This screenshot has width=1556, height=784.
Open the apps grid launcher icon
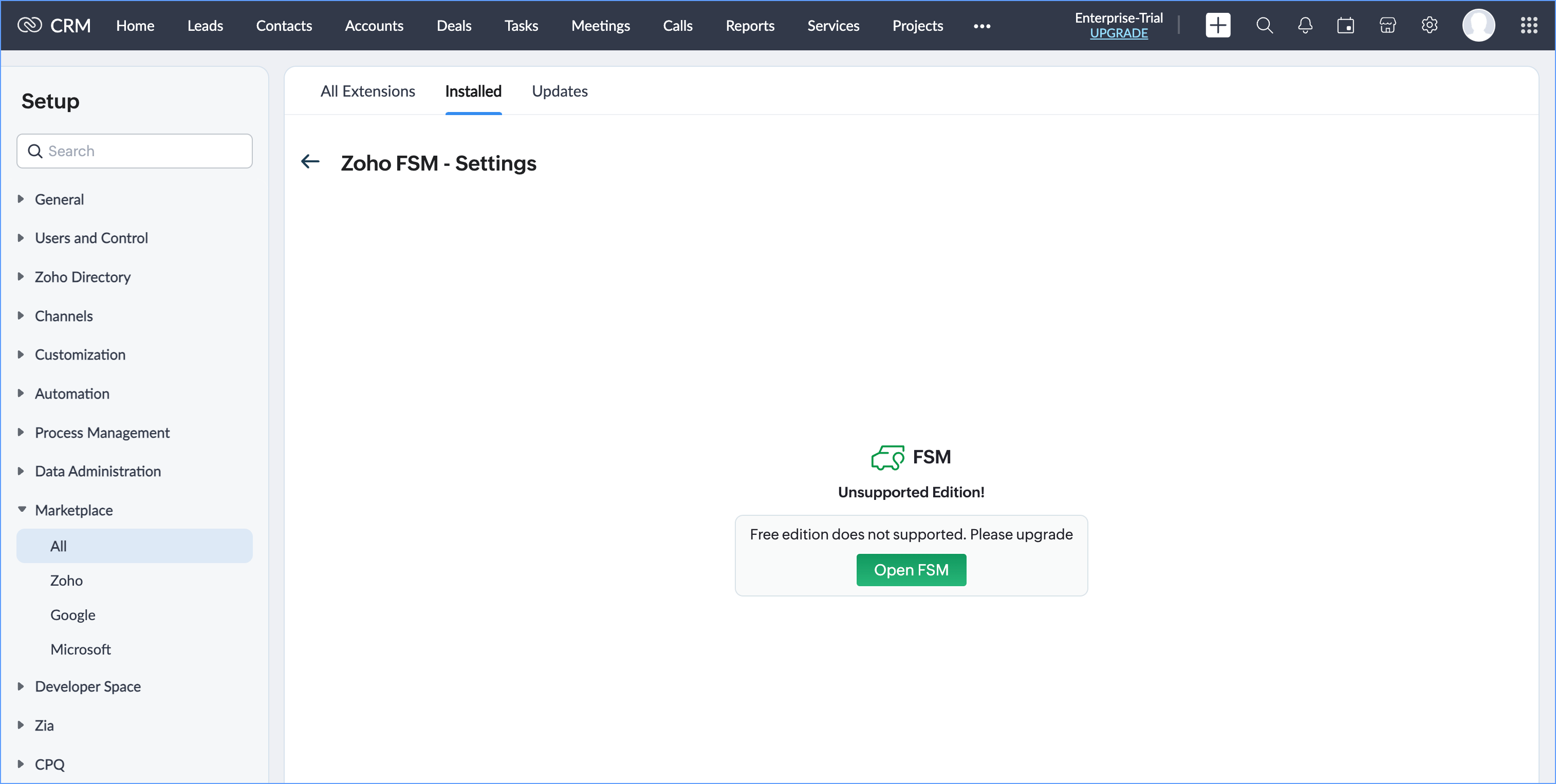tap(1529, 25)
